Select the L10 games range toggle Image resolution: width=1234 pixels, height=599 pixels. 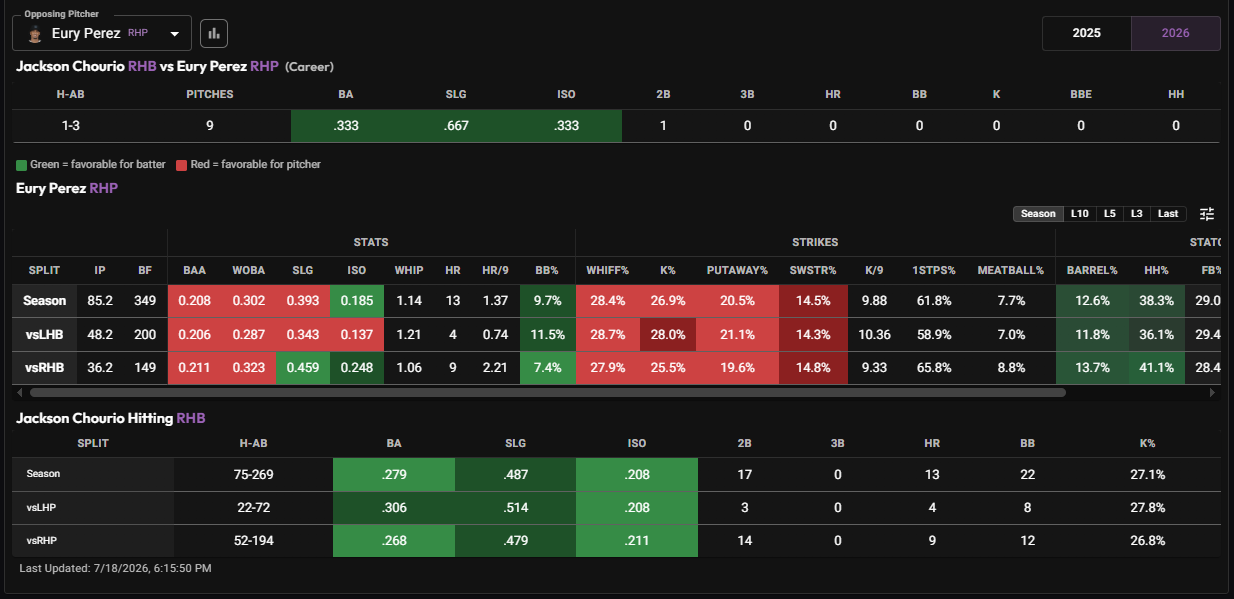click(1080, 214)
